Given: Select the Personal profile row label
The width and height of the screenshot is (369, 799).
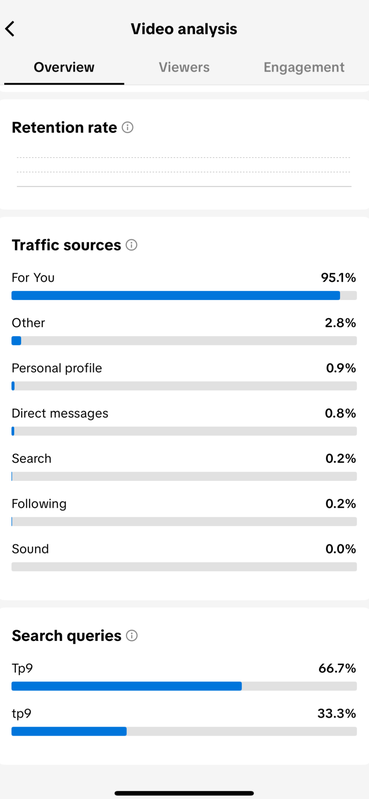Looking at the screenshot, I should point(57,368).
